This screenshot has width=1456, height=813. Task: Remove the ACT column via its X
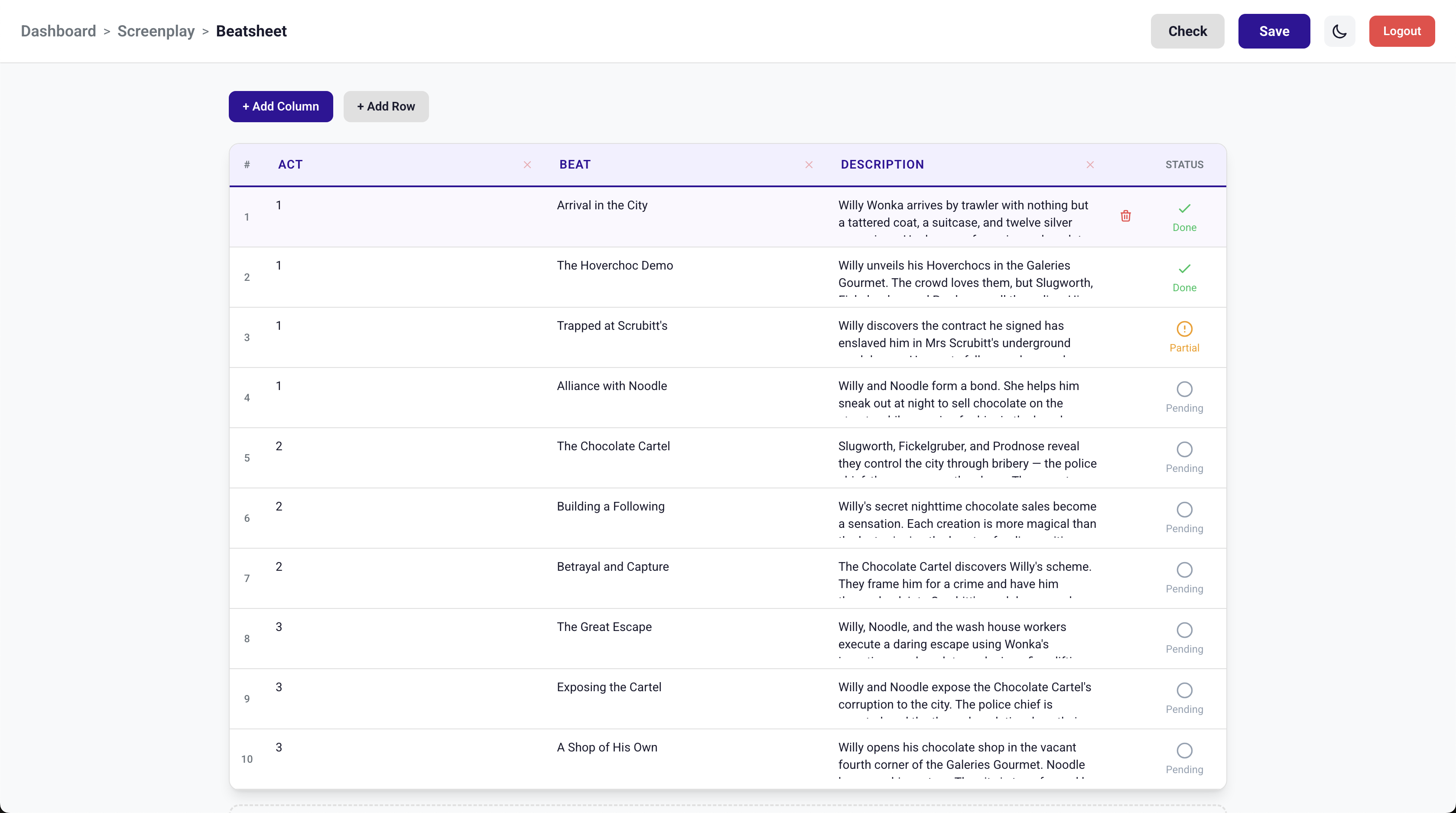coord(527,165)
